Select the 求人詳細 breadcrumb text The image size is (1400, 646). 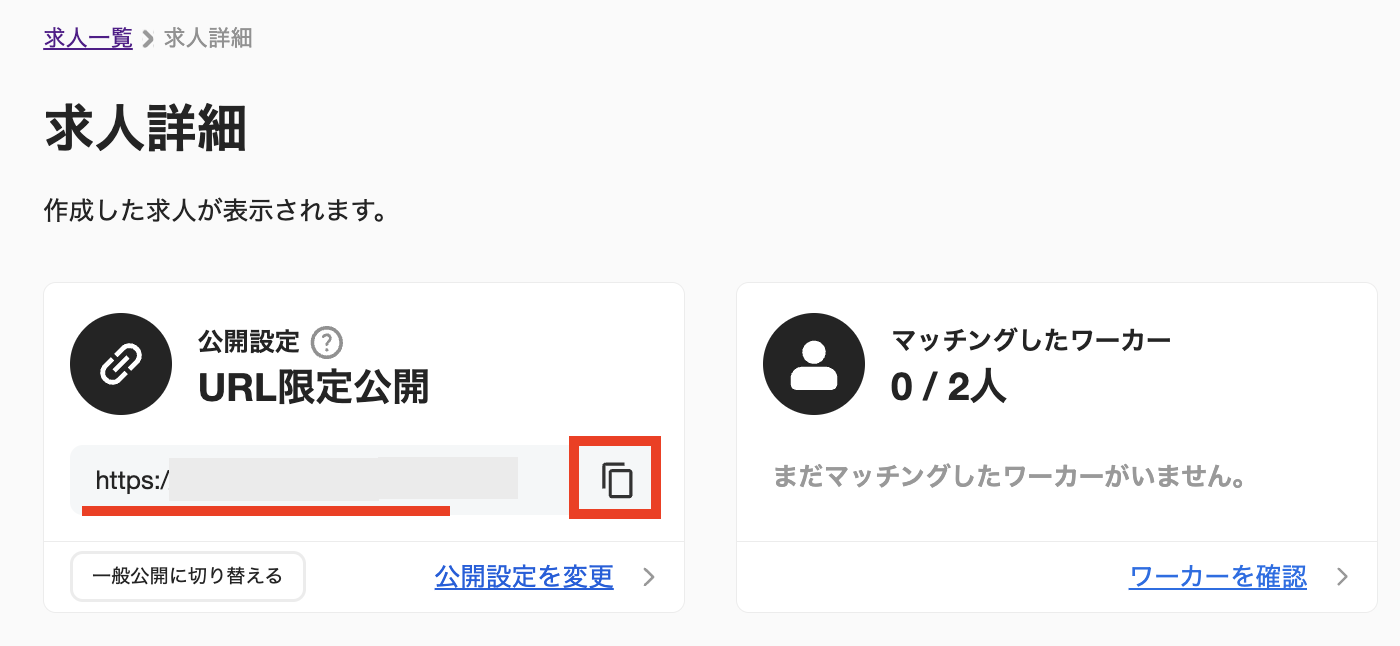208,38
